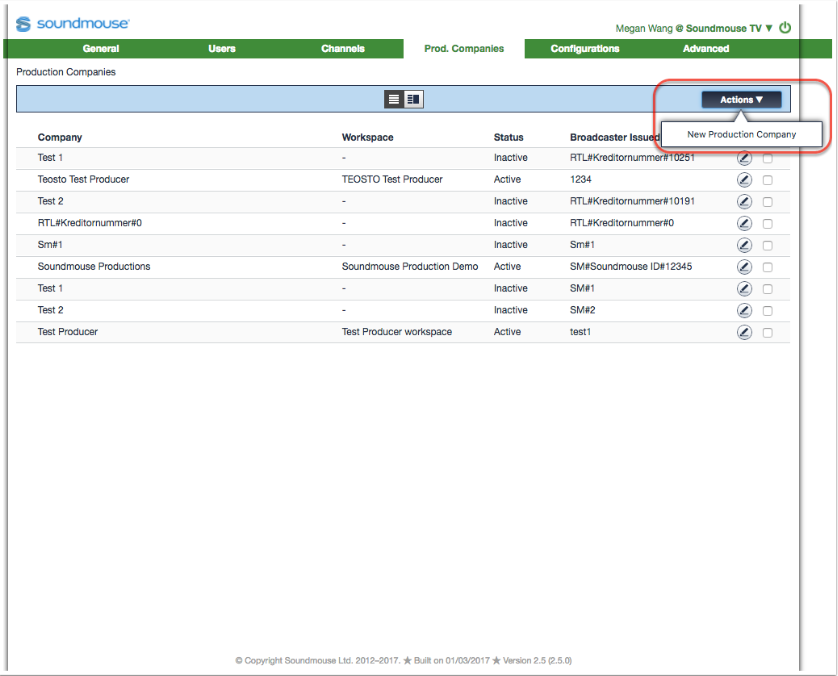This screenshot has height=676, width=838.
Task: Click the Soundmouse logo
Action: tap(72, 24)
